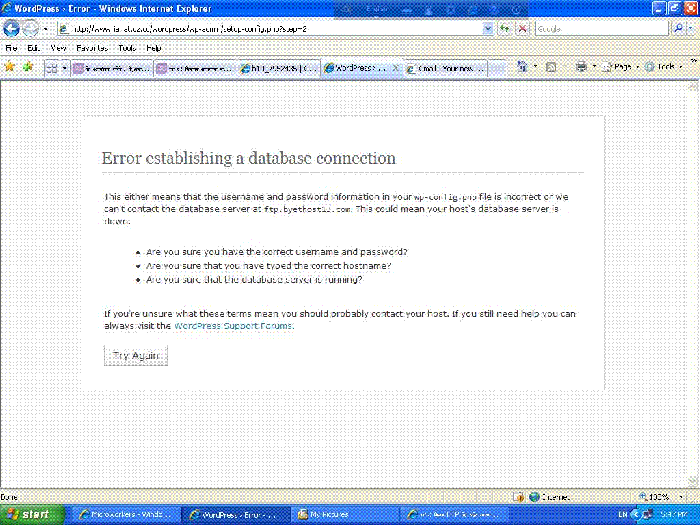Click the blank New Tab button
Screen dimensions: 700x525
click(497, 68)
